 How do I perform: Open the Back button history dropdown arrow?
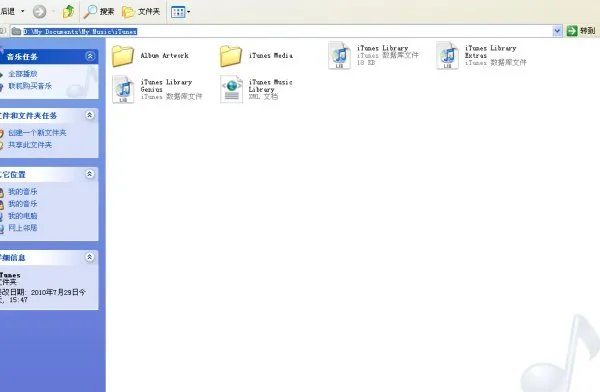point(23,11)
